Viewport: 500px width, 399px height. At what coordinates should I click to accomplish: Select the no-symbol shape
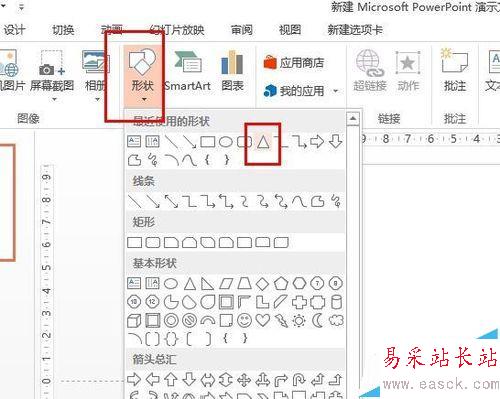coord(189,321)
